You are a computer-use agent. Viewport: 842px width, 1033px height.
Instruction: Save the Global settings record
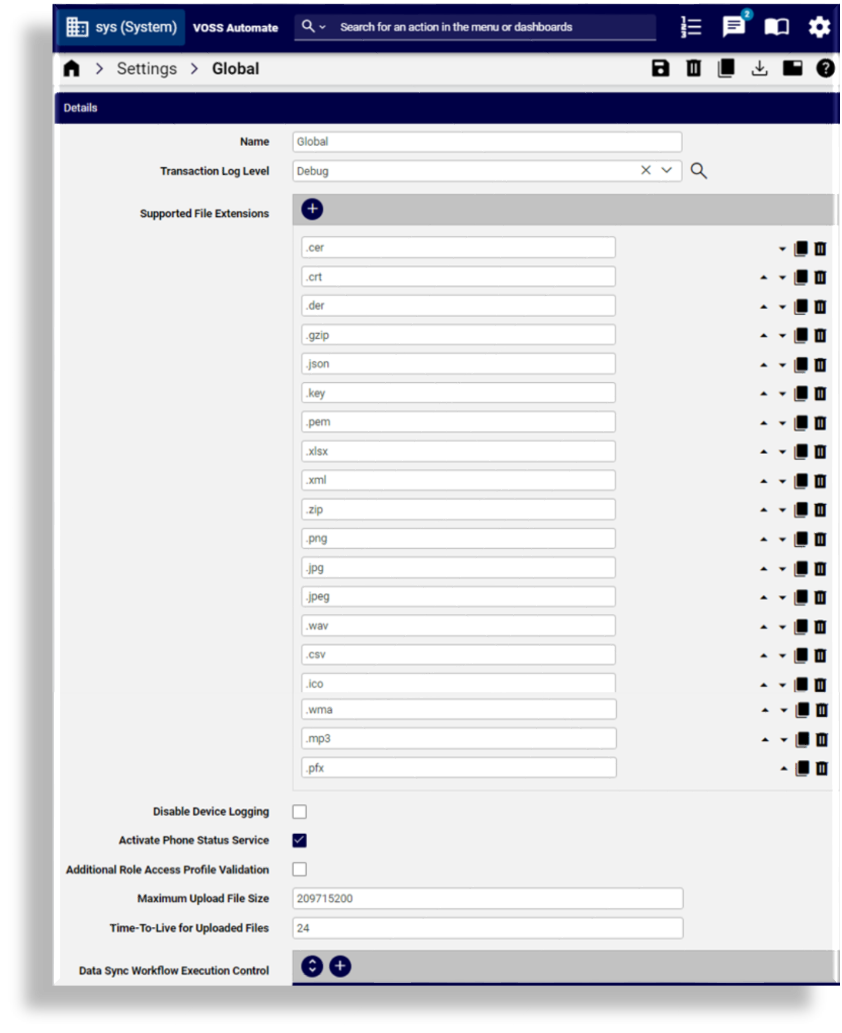tap(660, 68)
